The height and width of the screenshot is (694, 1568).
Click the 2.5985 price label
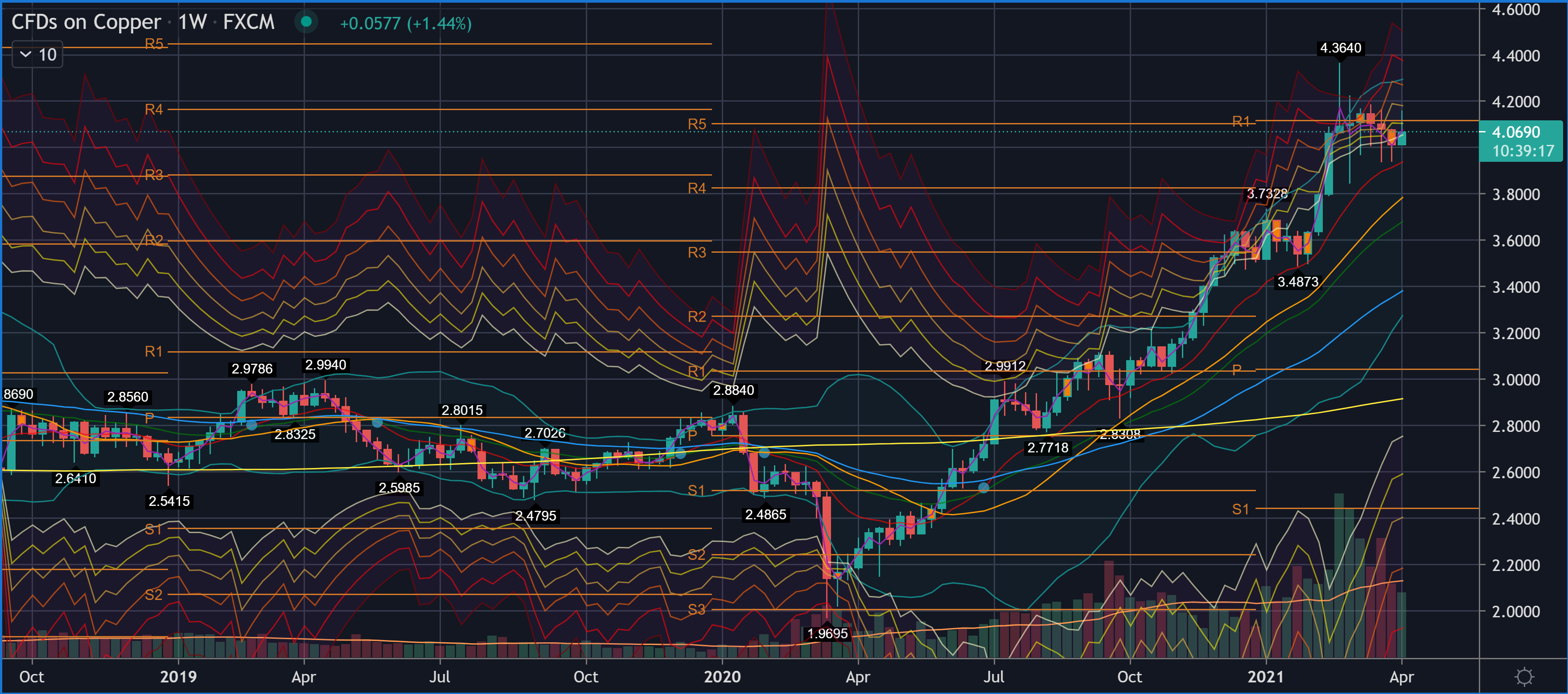(x=399, y=488)
